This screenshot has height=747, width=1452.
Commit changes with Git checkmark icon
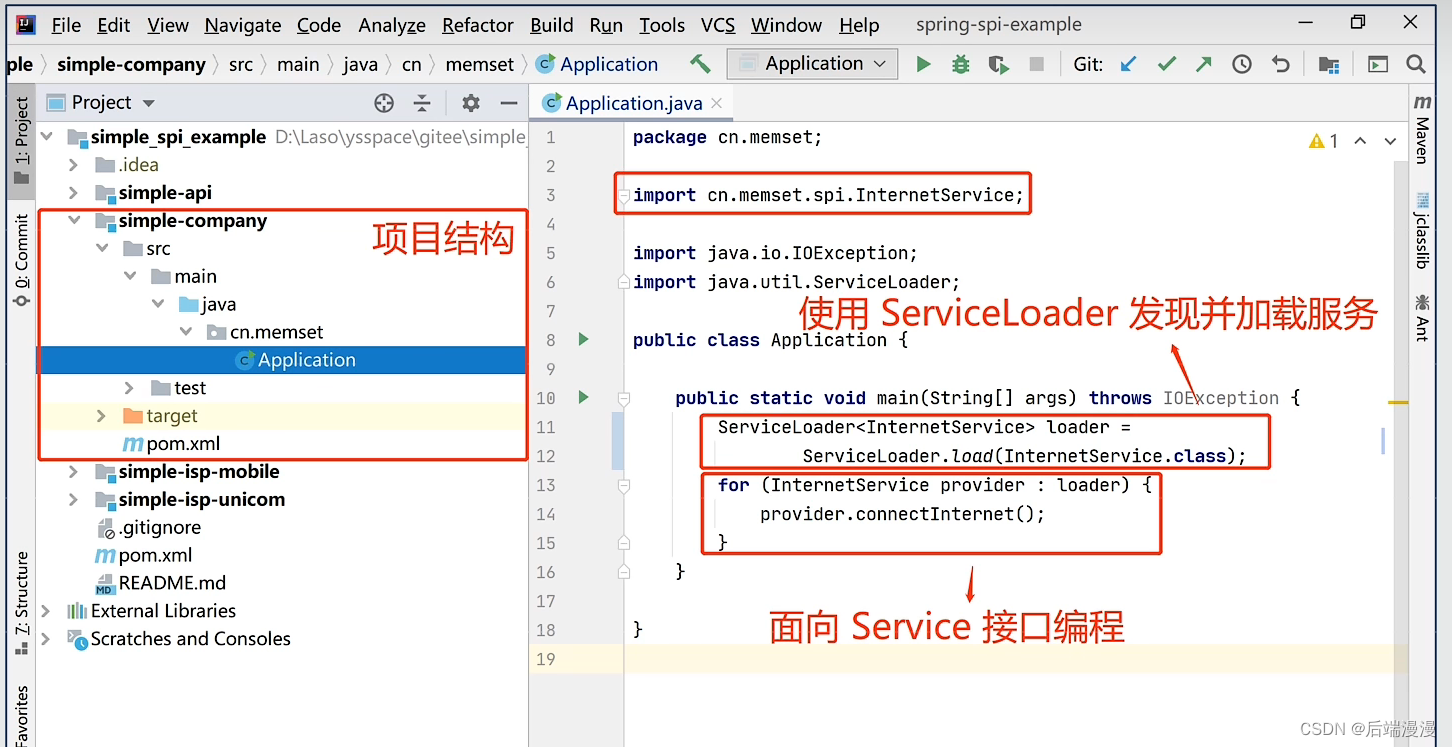tap(1167, 64)
